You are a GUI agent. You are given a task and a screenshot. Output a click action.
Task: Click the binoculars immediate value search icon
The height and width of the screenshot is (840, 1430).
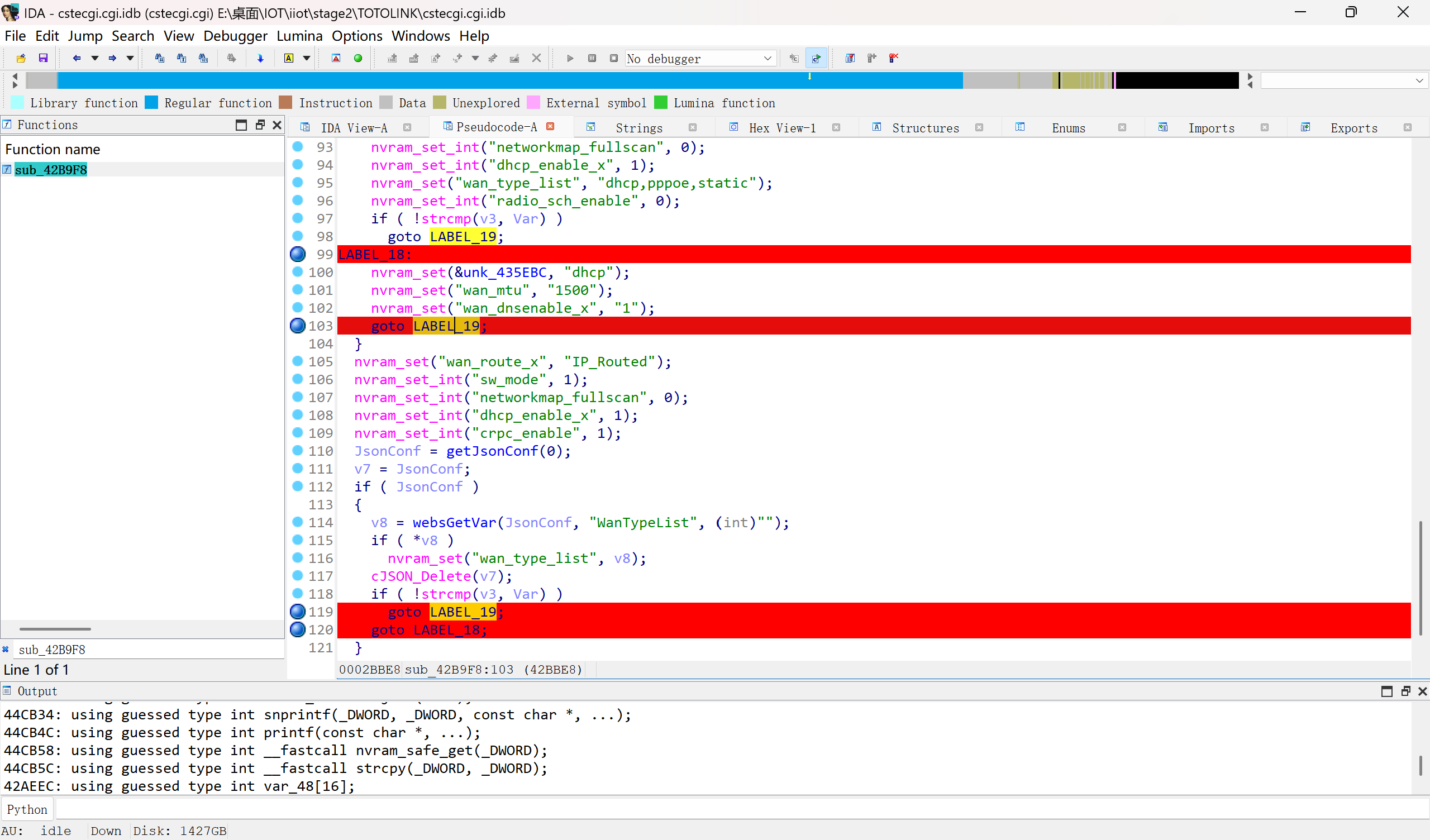[159, 59]
